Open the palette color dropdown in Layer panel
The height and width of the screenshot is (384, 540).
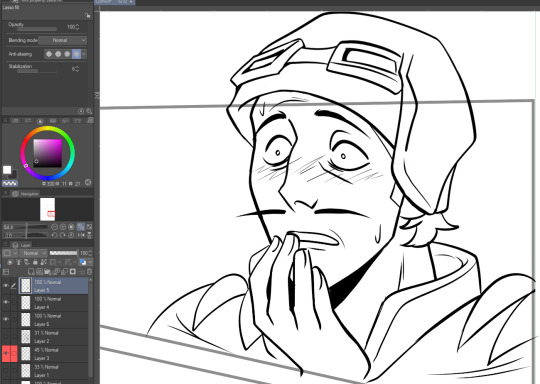[x=10, y=253]
